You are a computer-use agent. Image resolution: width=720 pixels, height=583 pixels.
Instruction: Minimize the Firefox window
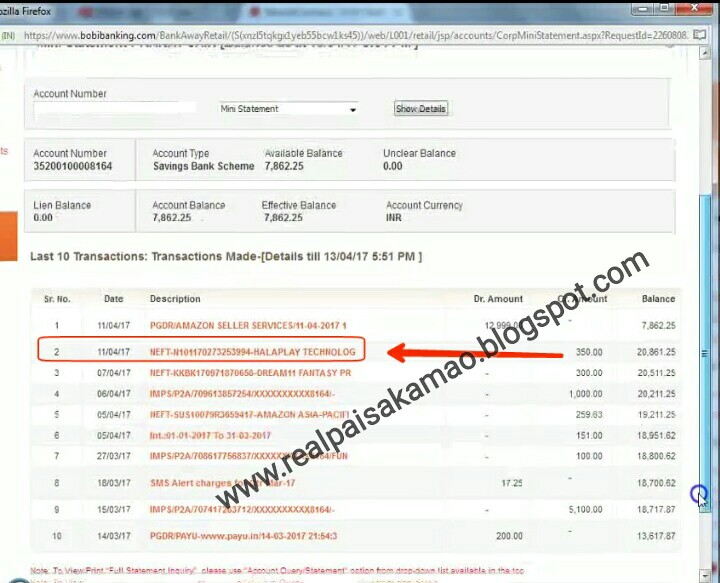tap(644, 9)
